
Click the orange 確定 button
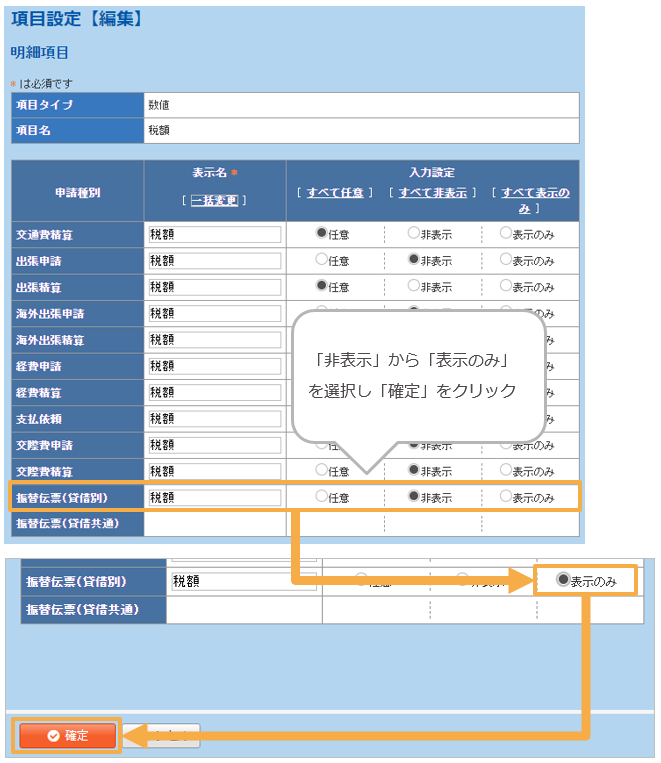click(67, 735)
